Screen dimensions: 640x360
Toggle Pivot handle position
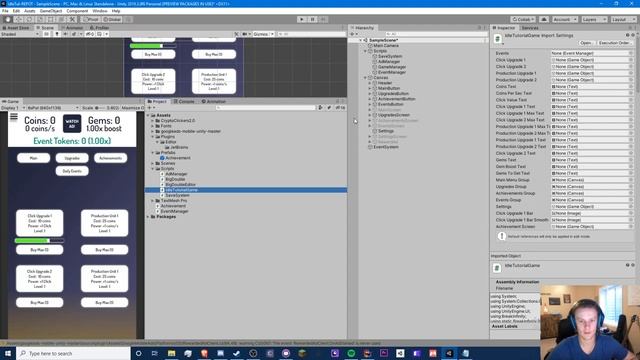(91, 19)
